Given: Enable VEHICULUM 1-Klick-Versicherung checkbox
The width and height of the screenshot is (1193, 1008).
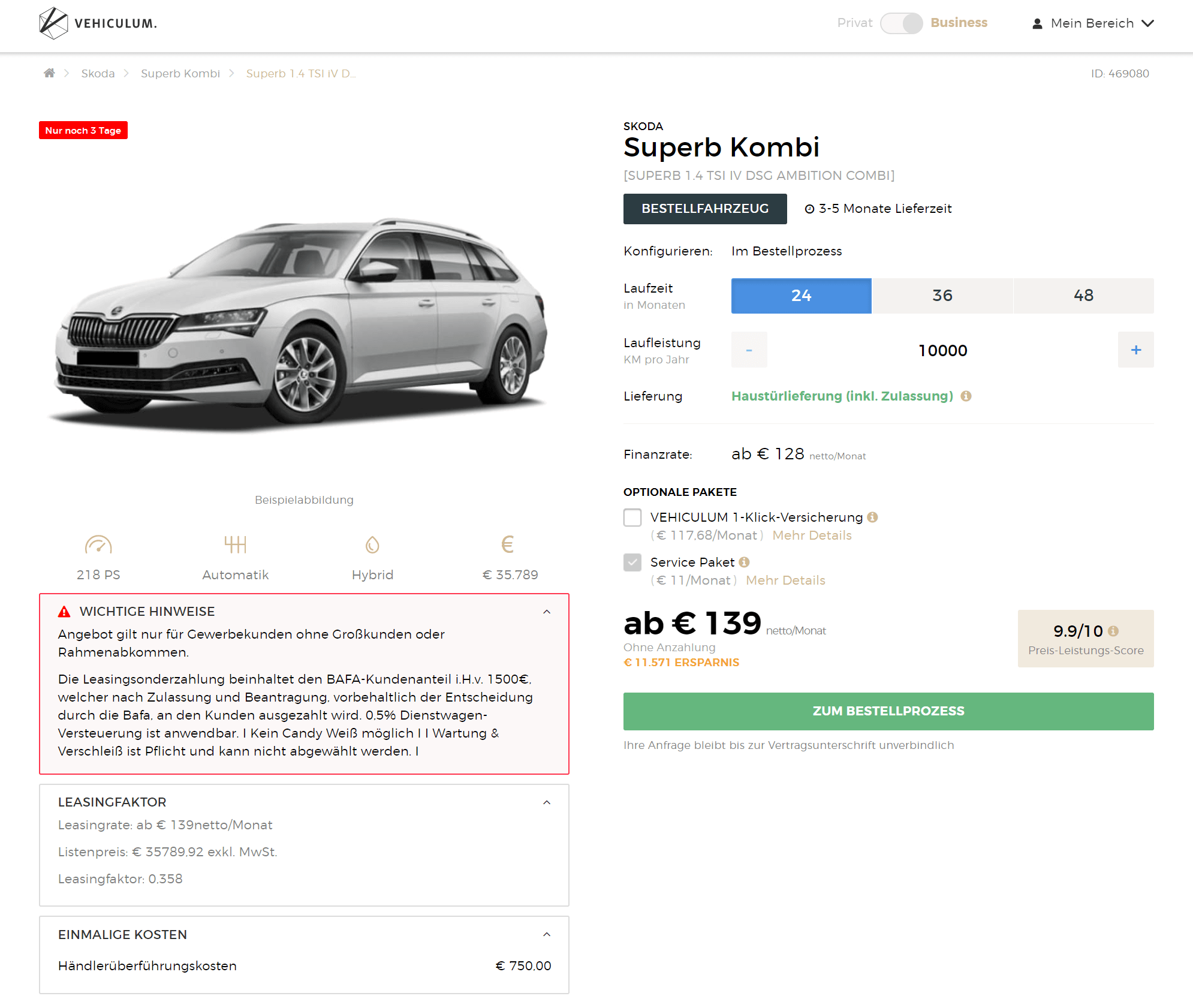Looking at the screenshot, I should click(x=632, y=517).
